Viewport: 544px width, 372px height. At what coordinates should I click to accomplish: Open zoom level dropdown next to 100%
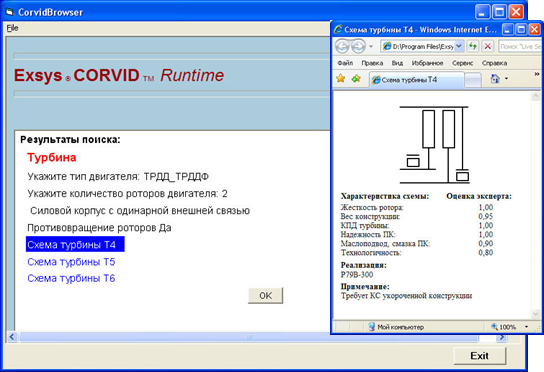(526, 327)
